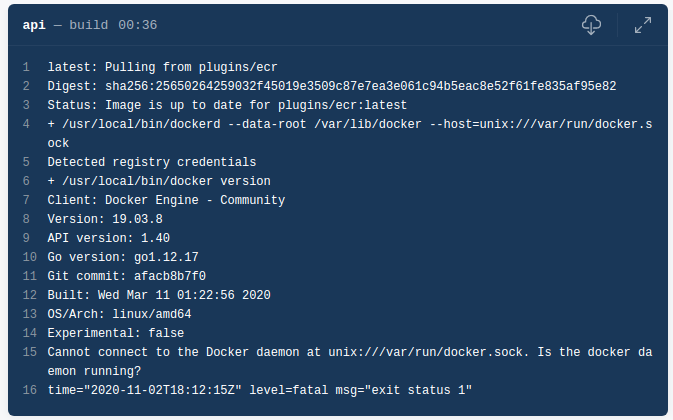Click the fatal "exit status 1" log line

[x=259, y=389]
